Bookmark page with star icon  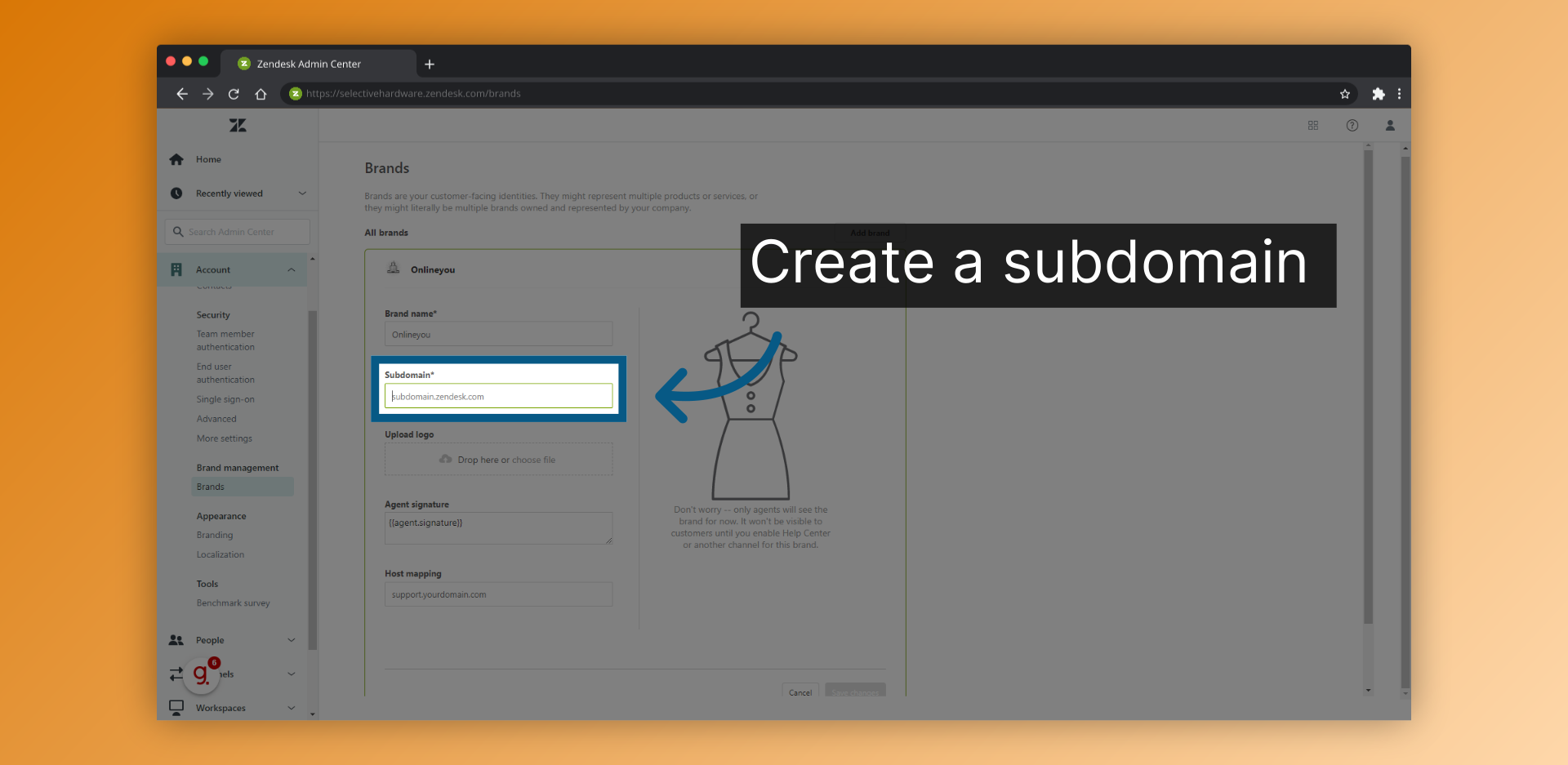(x=1345, y=94)
